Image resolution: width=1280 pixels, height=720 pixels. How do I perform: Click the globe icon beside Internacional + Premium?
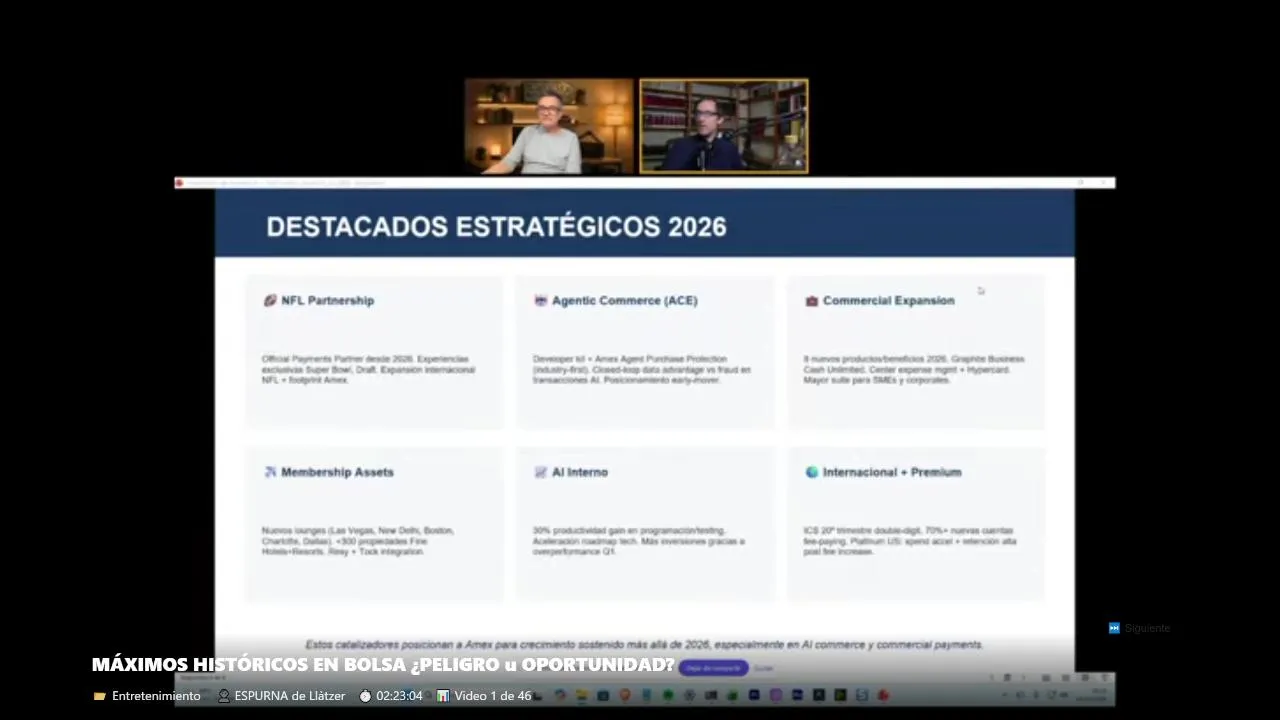click(811, 472)
